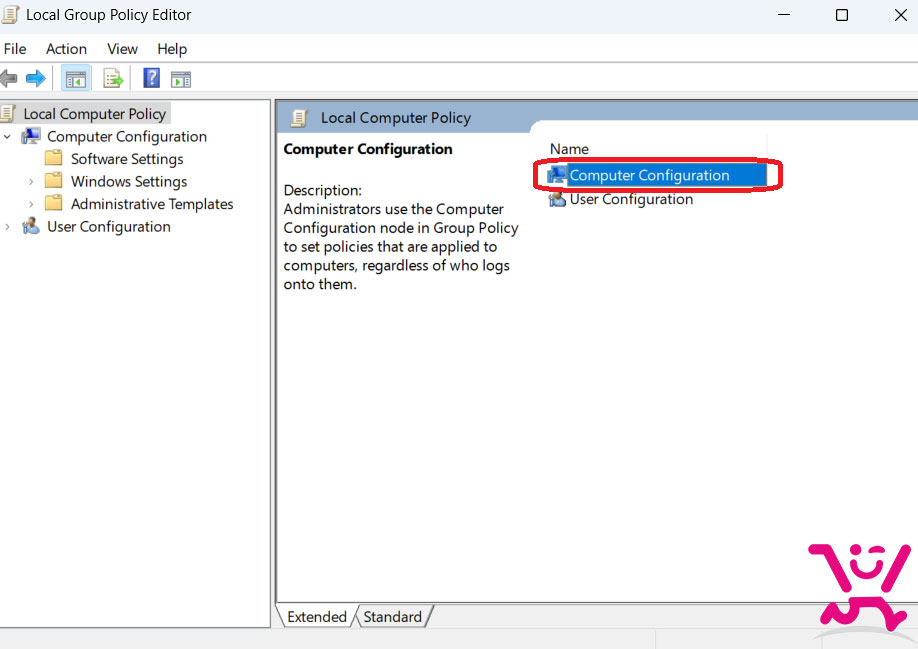Click the Local Computer Policy scroll icon in tree
Viewport: 918px width, 649px height.
(8, 114)
